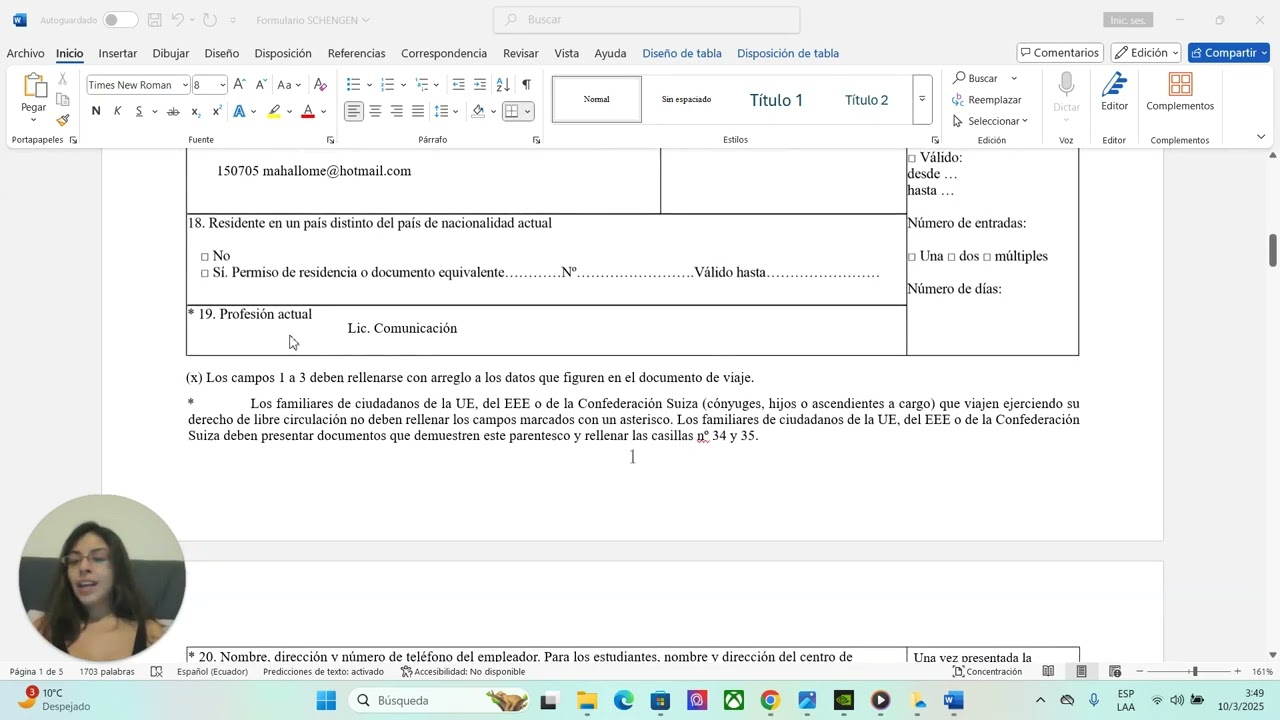The width and height of the screenshot is (1280, 720).
Task: Open the Disposición de tabla tab
Action: point(788,53)
